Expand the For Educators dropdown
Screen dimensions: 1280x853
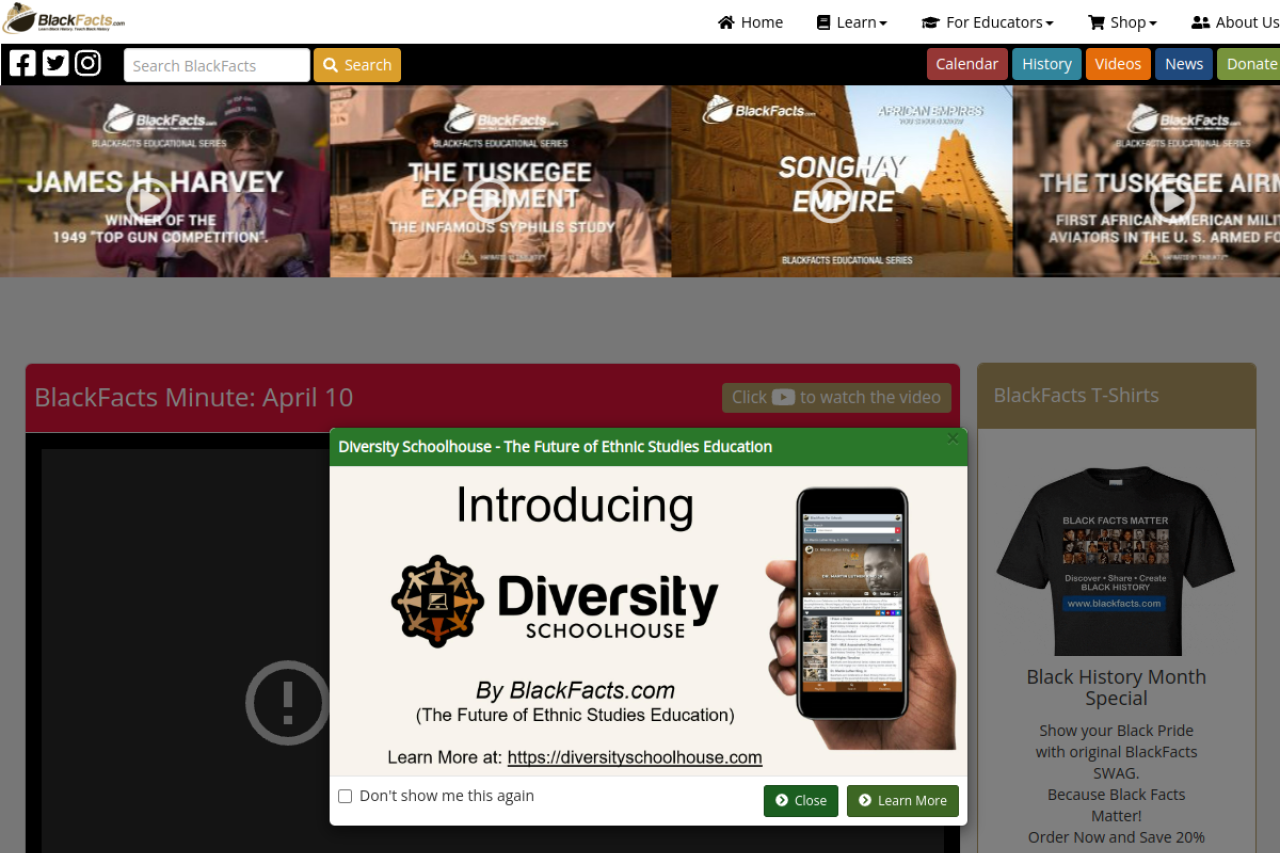click(x=987, y=22)
